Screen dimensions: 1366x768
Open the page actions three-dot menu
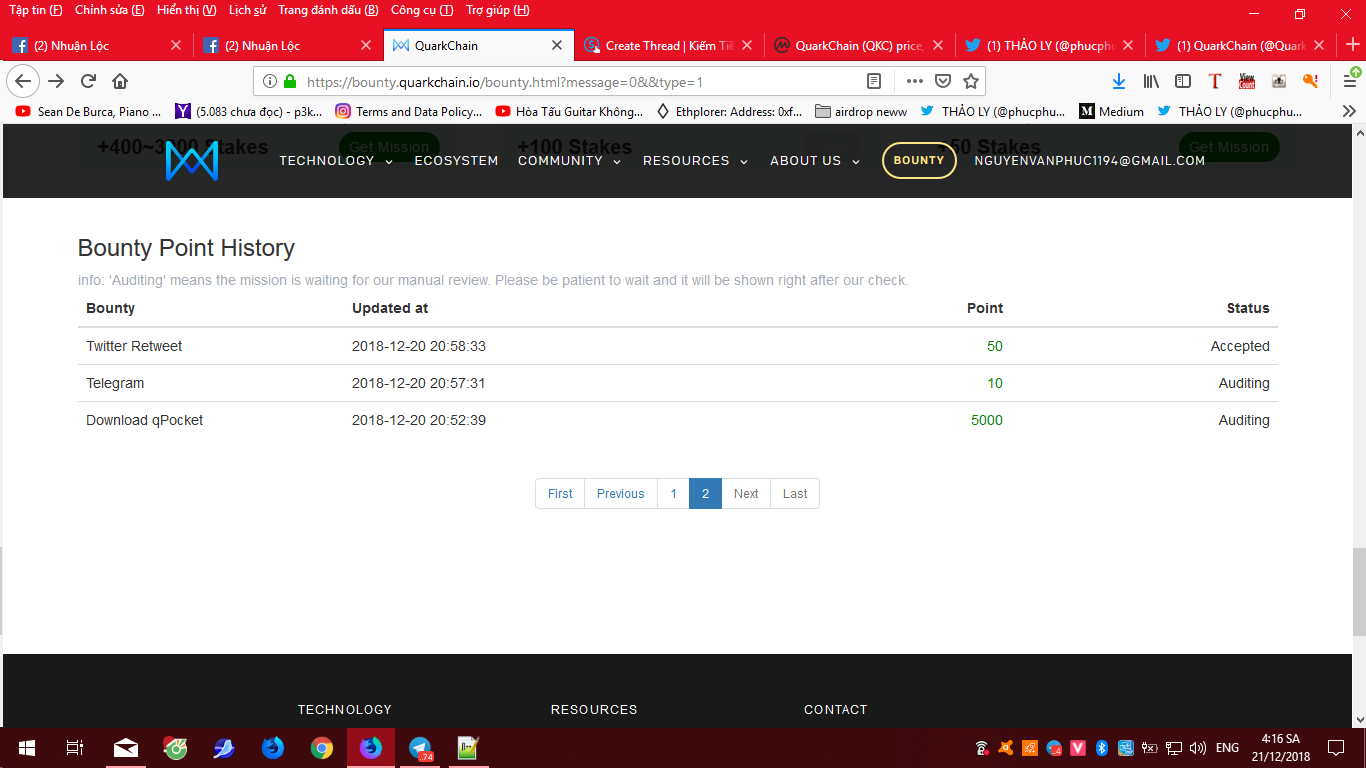tap(915, 81)
